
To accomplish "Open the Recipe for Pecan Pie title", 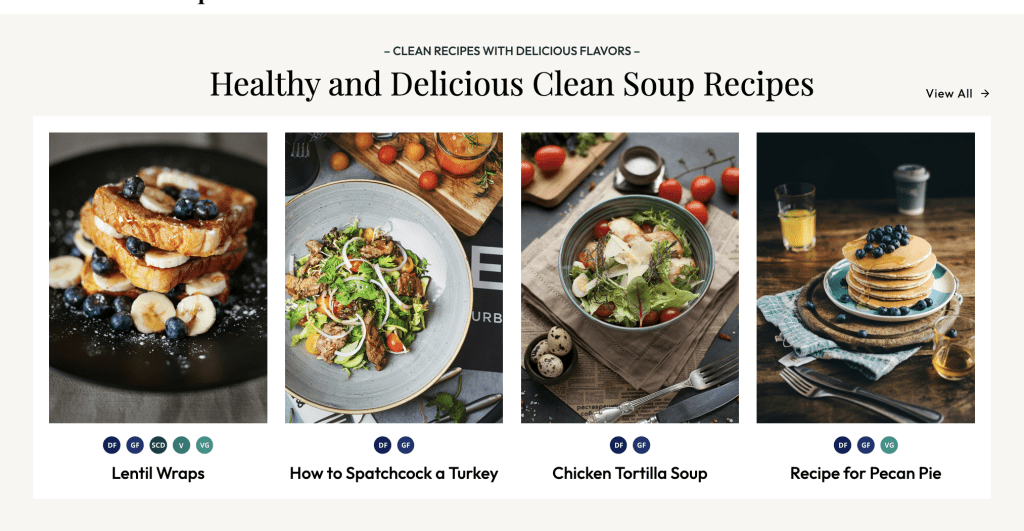I will coord(865,474).
